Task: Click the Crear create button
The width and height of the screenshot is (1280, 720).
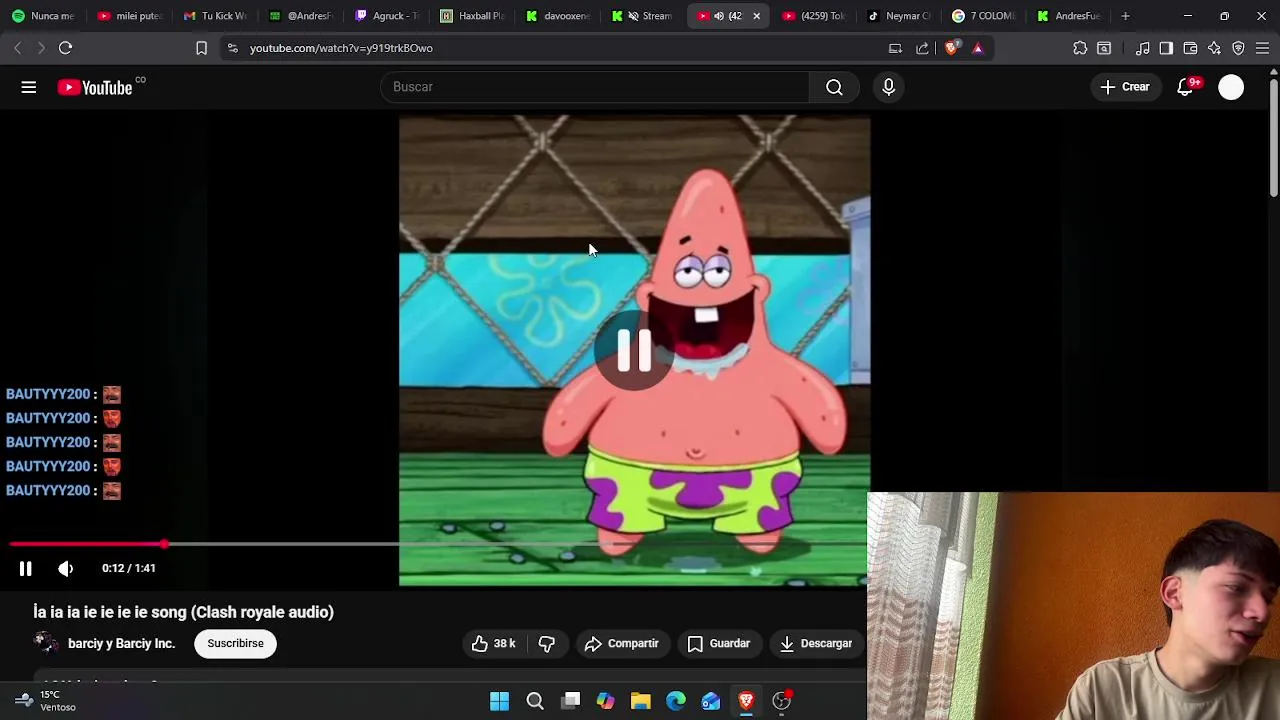Action: [x=1126, y=87]
